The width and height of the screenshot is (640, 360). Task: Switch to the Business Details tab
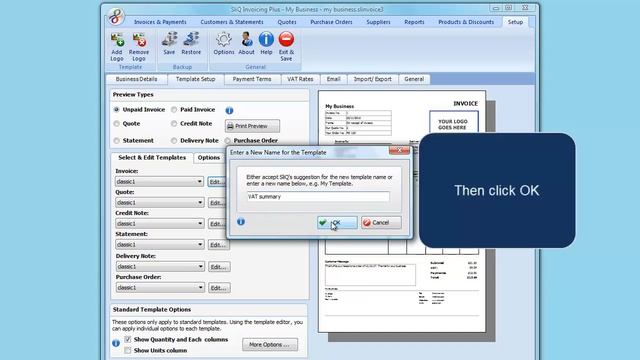136,79
